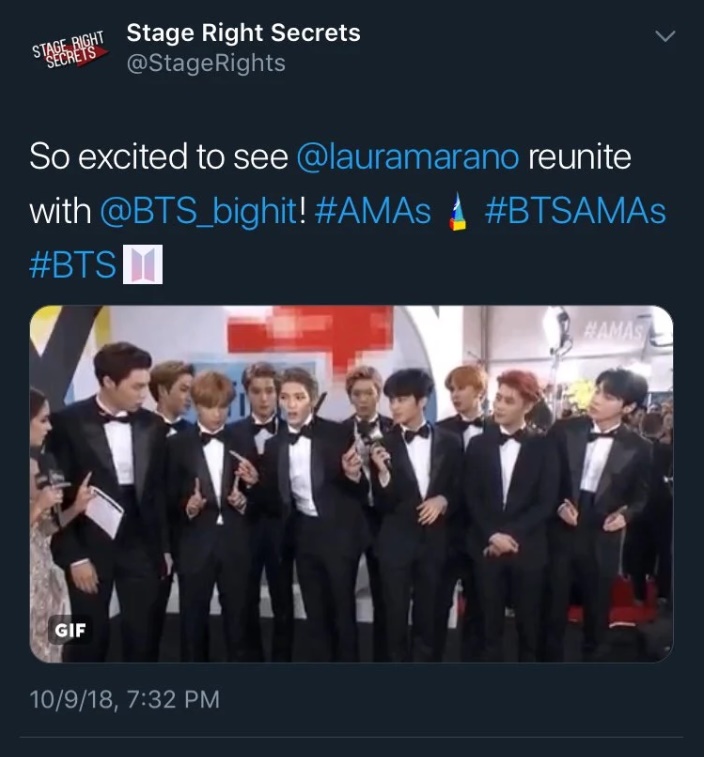
Task: Open the @lauramarano mention
Action: pyautogui.click(x=410, y=158)
